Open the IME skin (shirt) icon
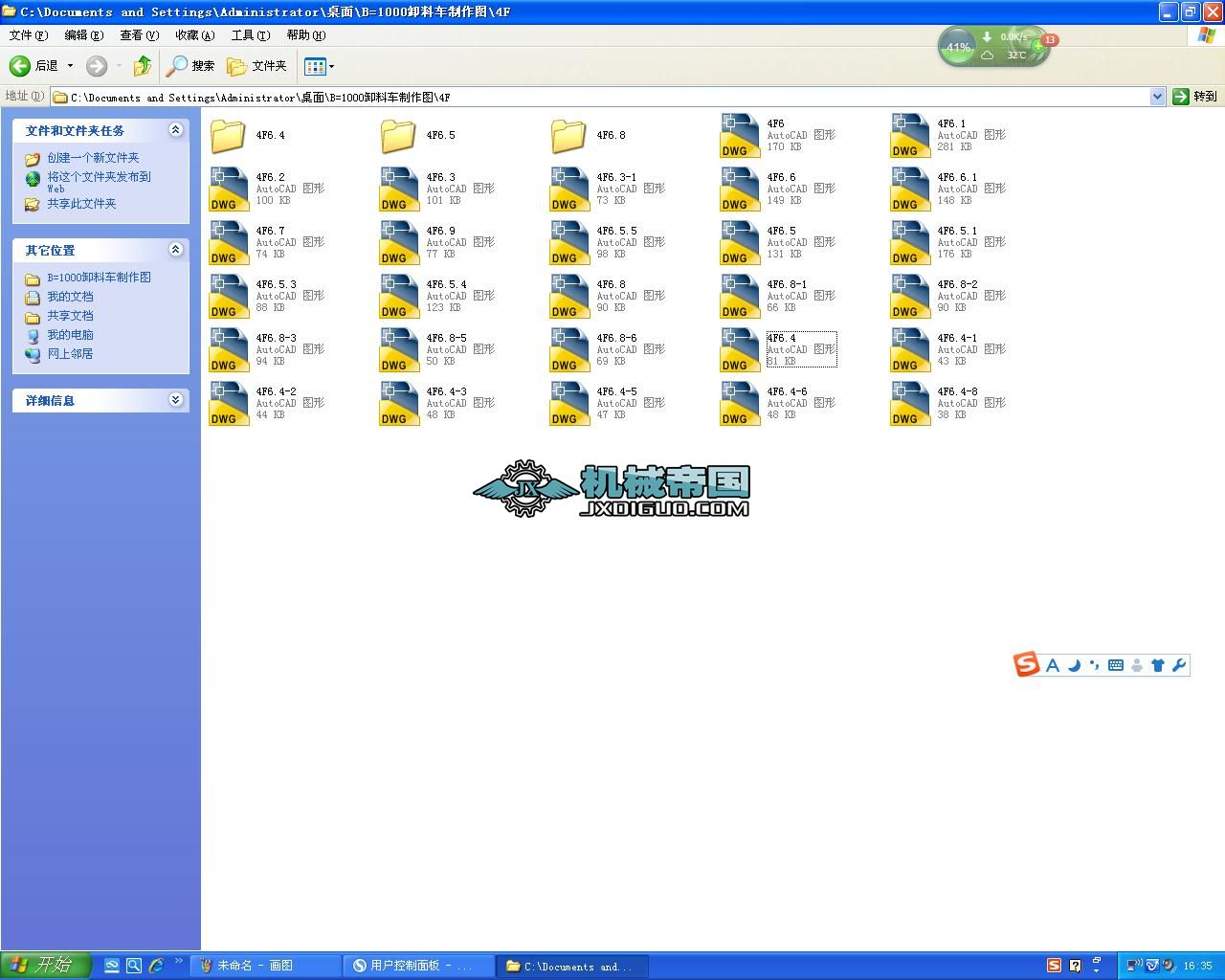This screenshot has height=980, width=1225. point(1158,665)
